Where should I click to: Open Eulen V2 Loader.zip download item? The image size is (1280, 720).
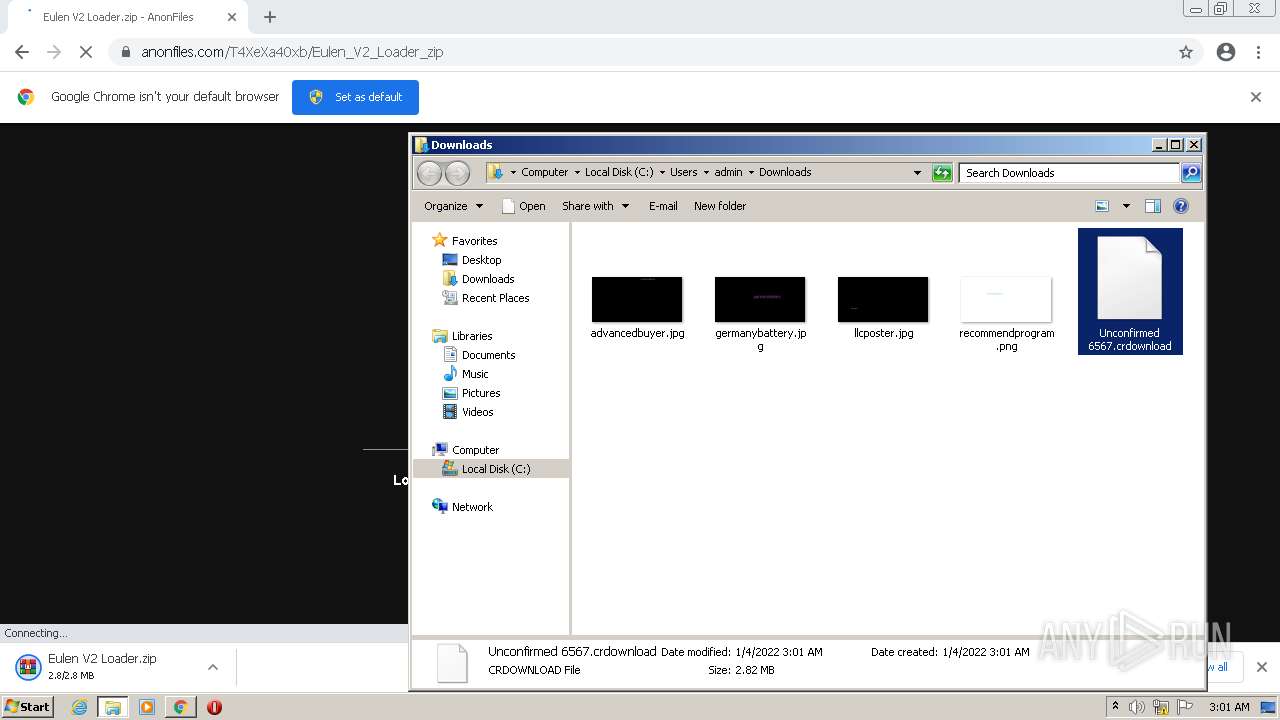click(102, 666)
